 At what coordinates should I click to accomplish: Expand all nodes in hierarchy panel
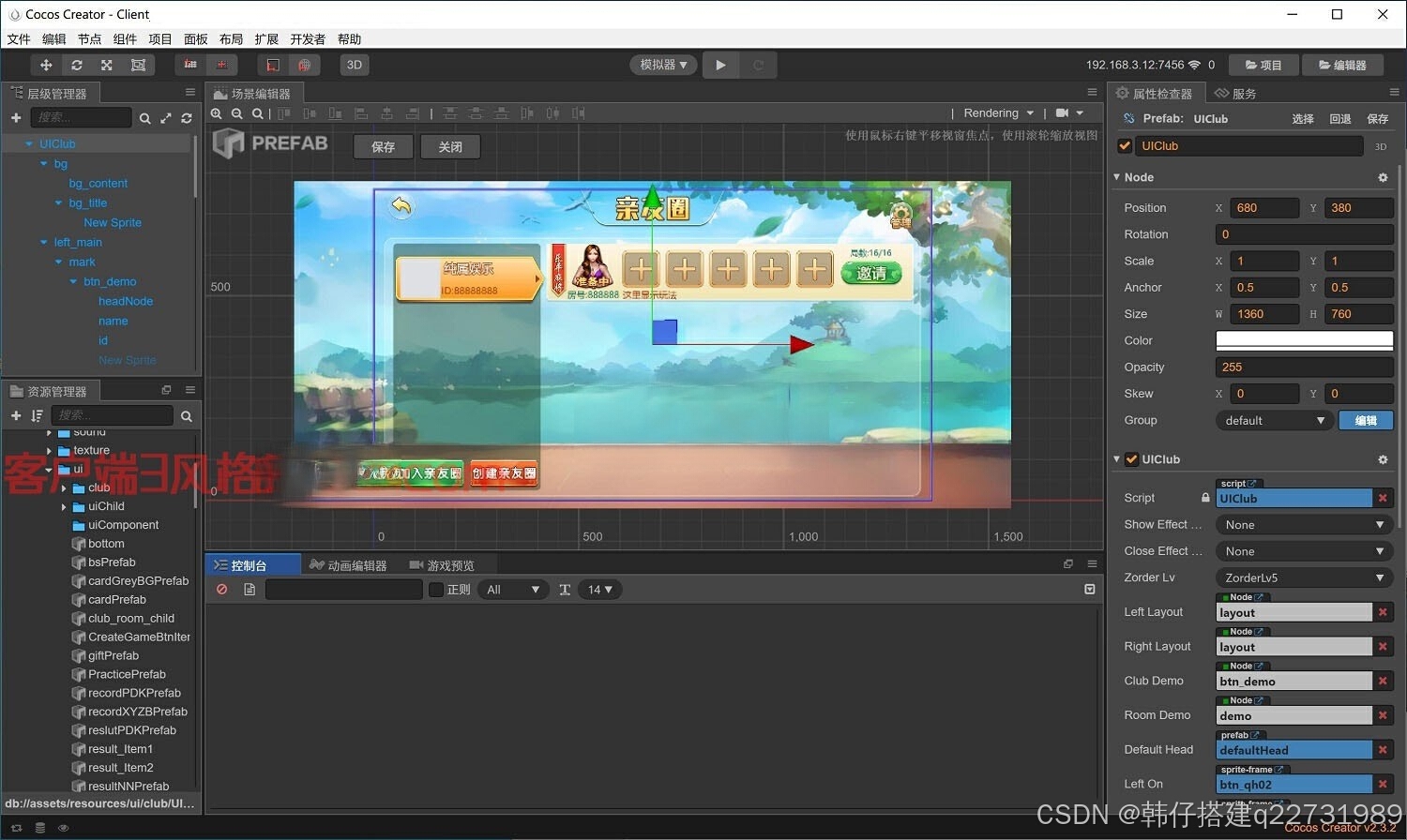pyautogui.click(x=166, y=118)
